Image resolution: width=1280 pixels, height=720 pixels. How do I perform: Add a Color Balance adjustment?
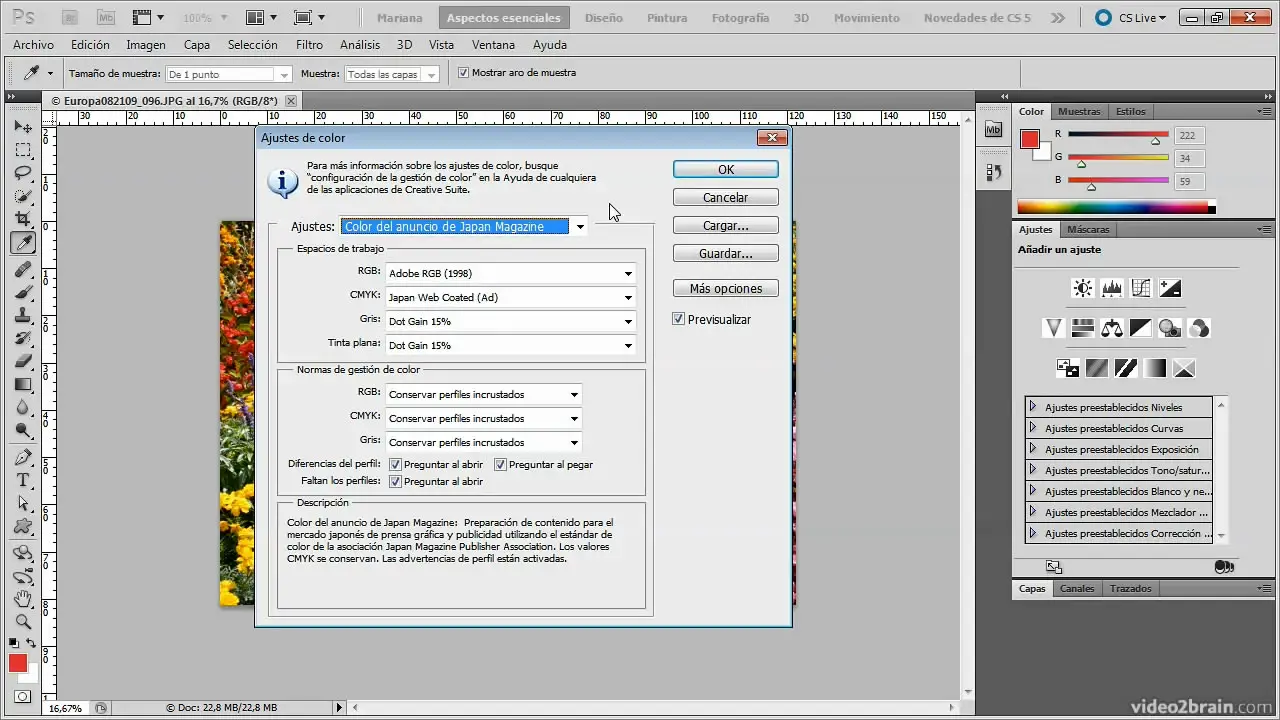1111,328
